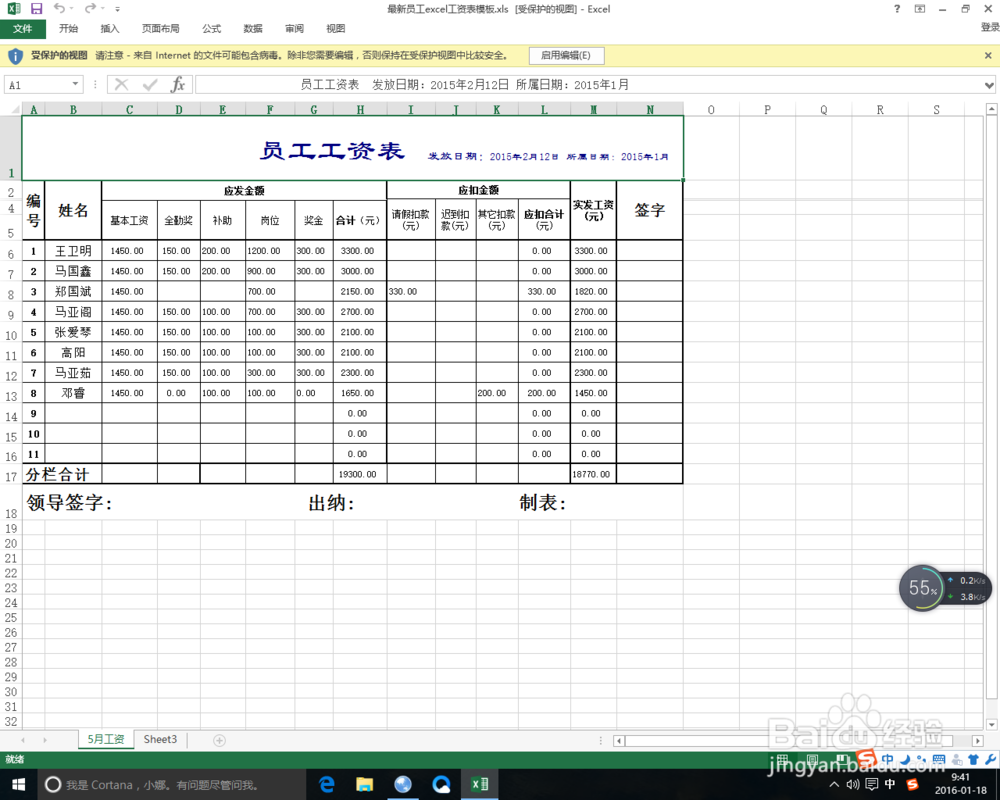Click the speaker volume icon in the tray
This screenshot has height=800, width=1000.
coord(851,784)
